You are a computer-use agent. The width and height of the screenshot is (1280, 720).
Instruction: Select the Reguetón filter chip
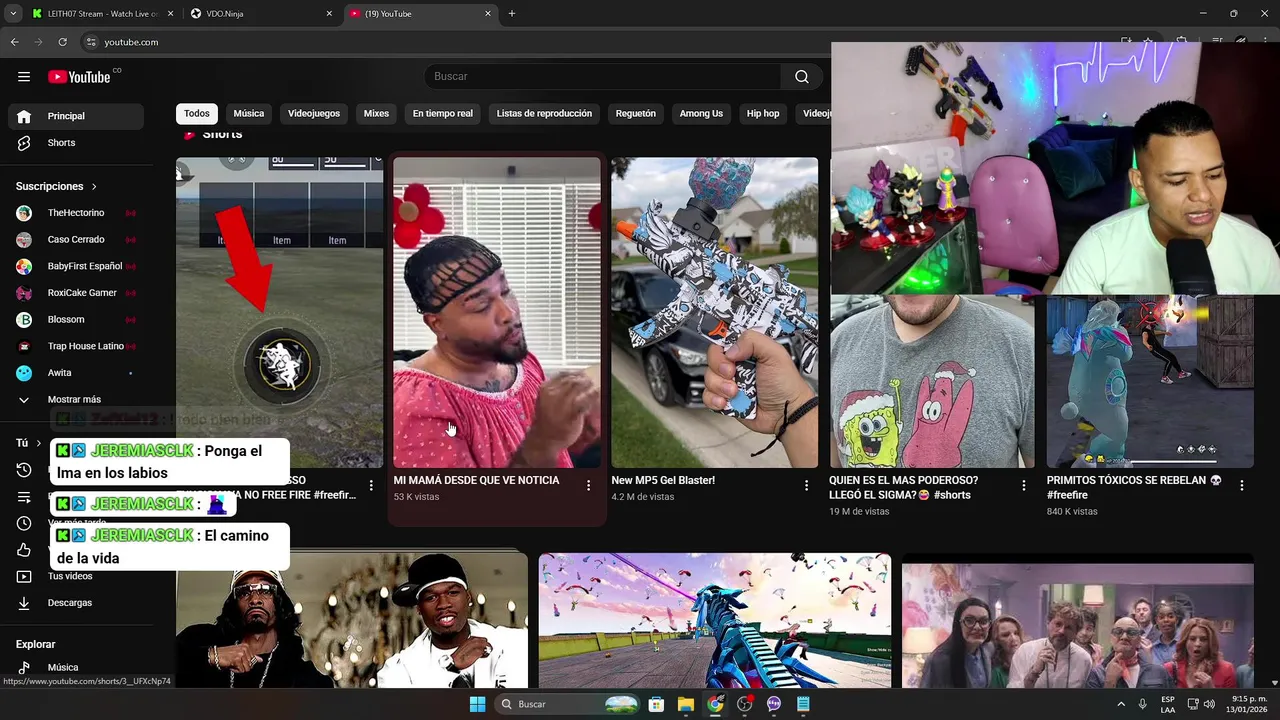[636, 114]
